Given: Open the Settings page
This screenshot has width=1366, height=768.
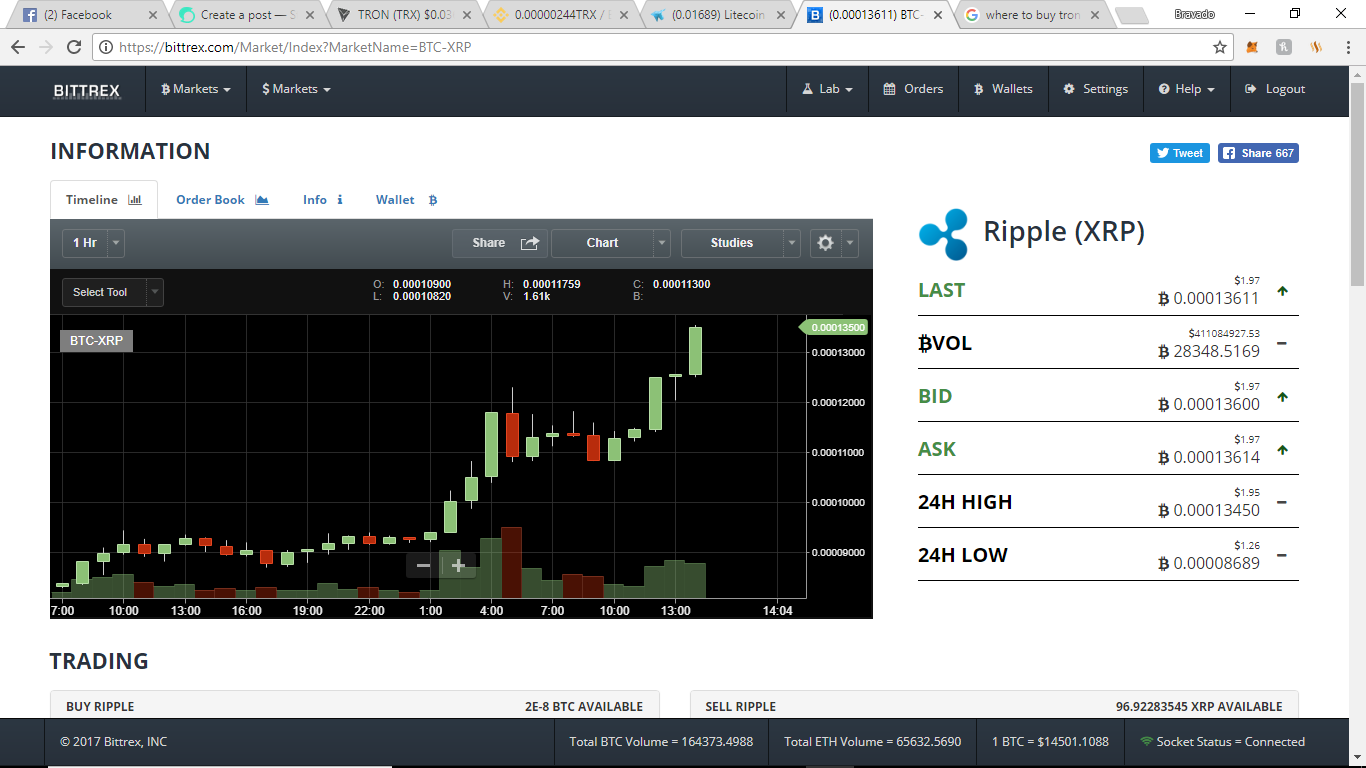Looking at the screenshot, I should 1095,89.
